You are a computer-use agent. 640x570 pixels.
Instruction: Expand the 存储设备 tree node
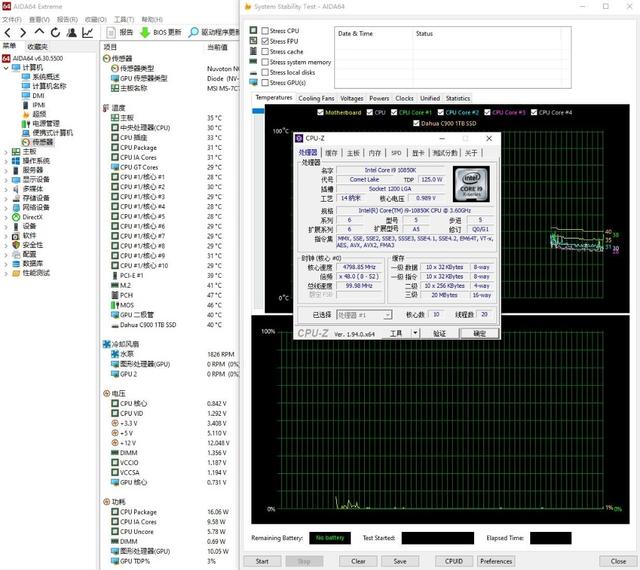pos(6,198)
